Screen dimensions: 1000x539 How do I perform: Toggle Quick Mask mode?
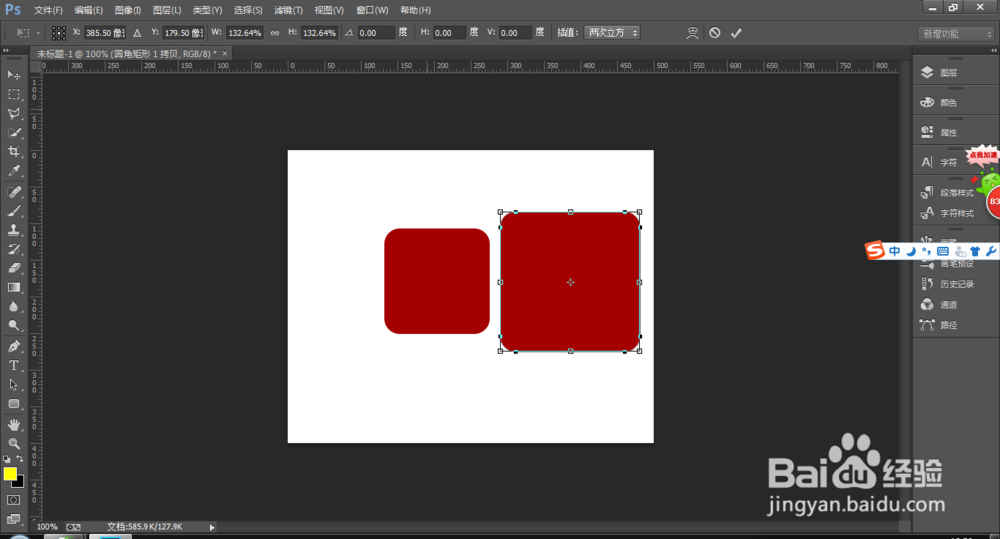click(x=13, y=500)
